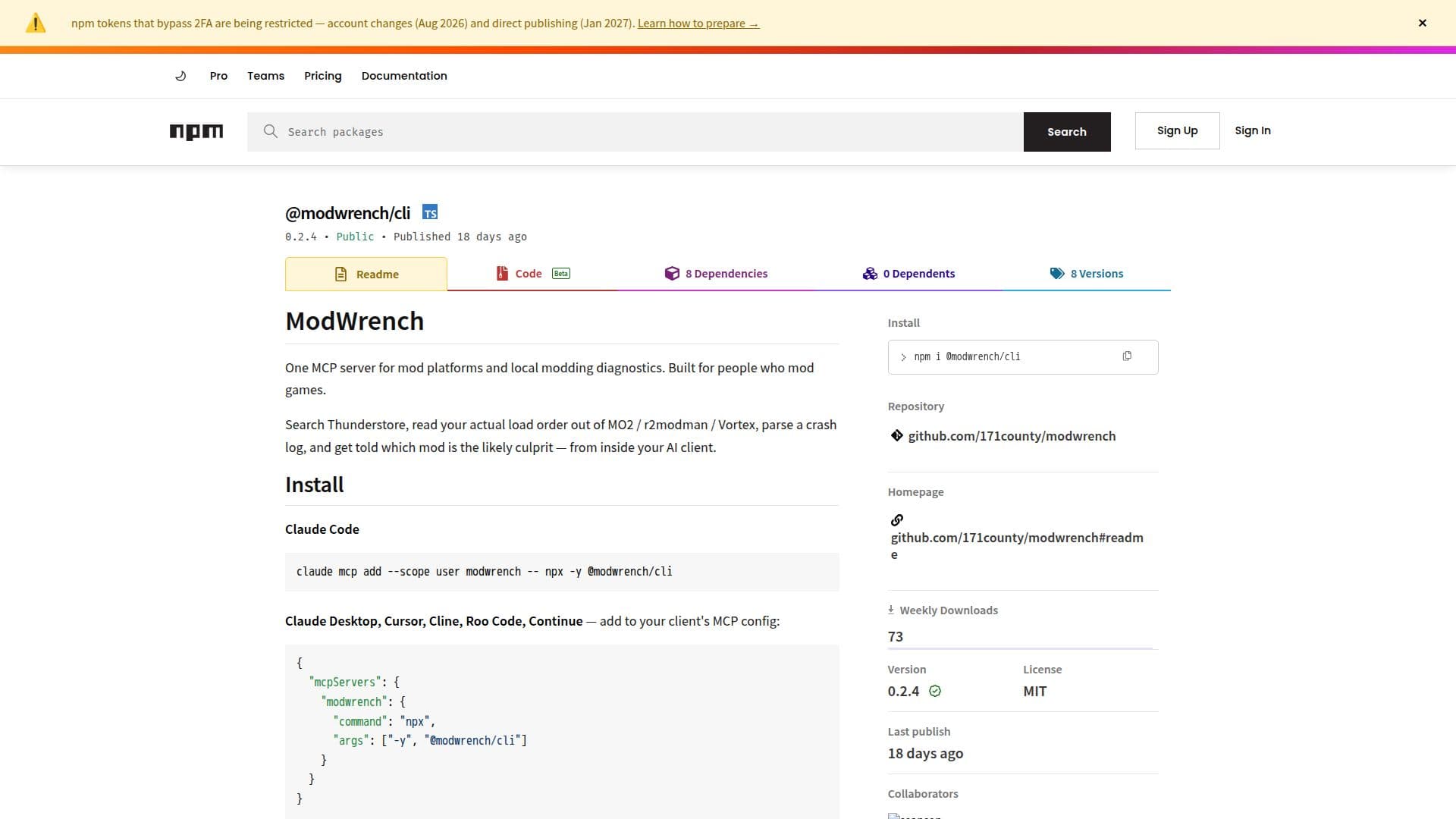Click 'Published 18 days ago' text
The width and height of the screenshot is (1456, 819).
460,237
